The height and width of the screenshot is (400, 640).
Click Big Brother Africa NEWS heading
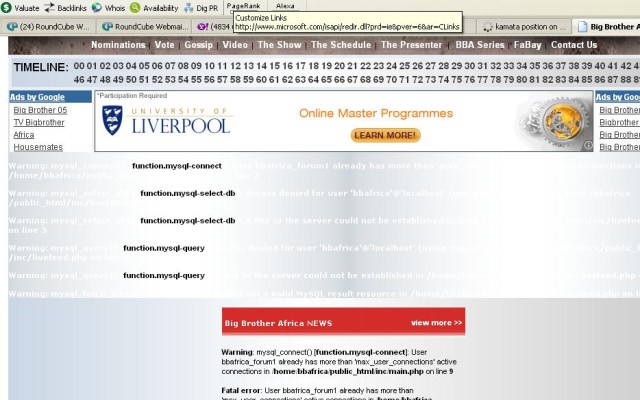point(278,323)
